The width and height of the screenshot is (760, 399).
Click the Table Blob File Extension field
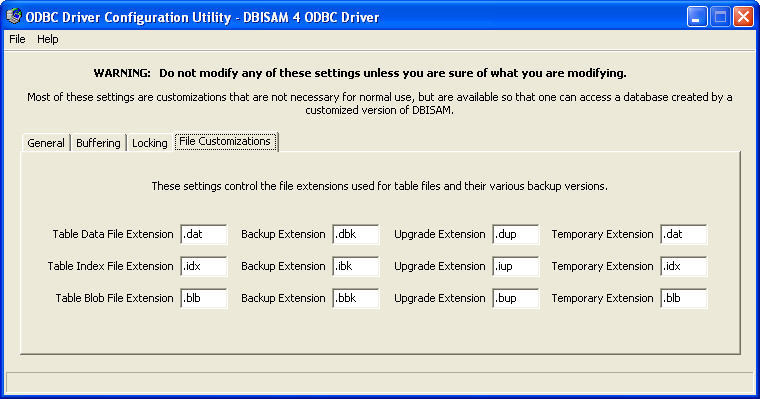coord(204,298)
